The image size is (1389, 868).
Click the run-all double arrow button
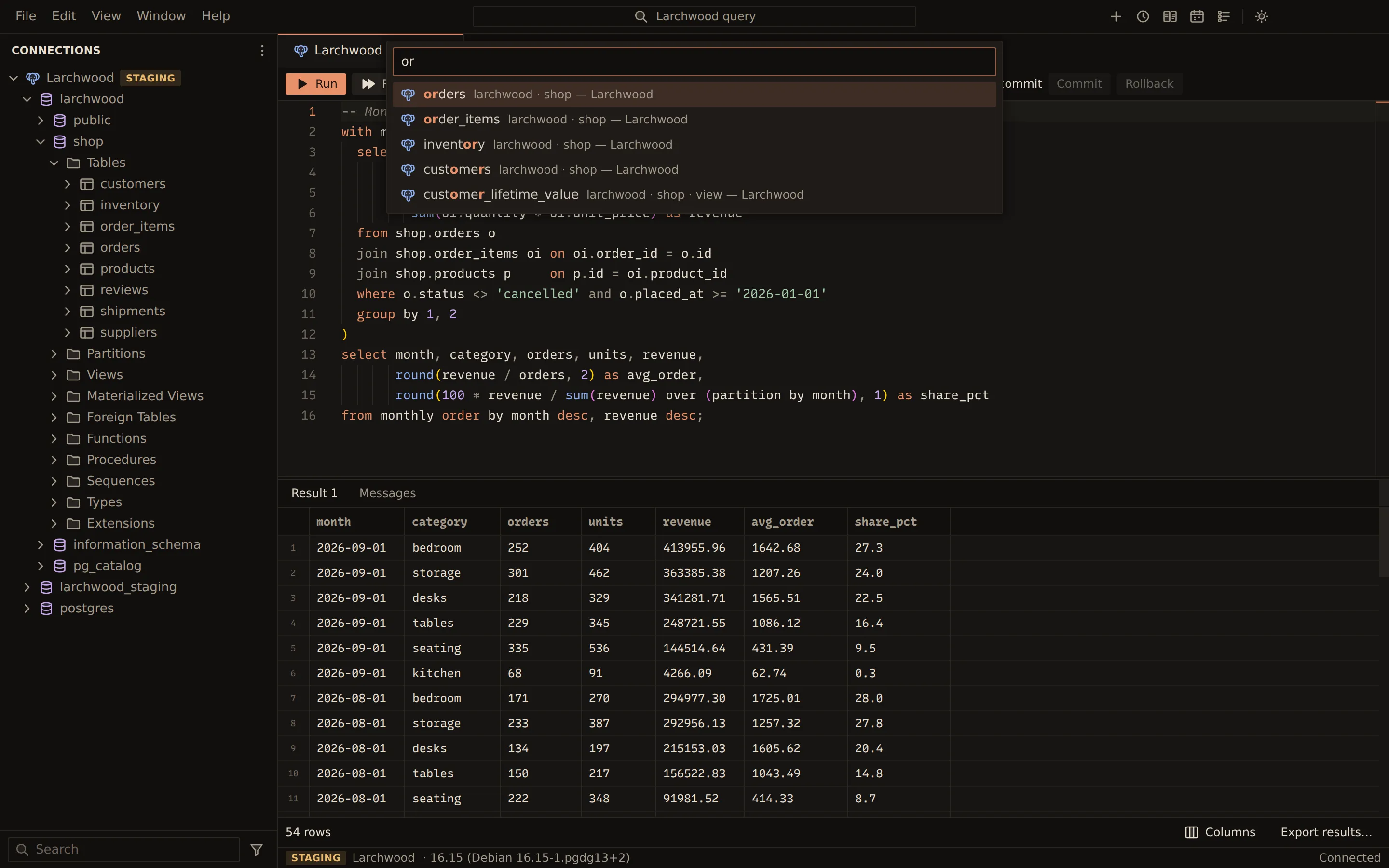pos(368,84)
